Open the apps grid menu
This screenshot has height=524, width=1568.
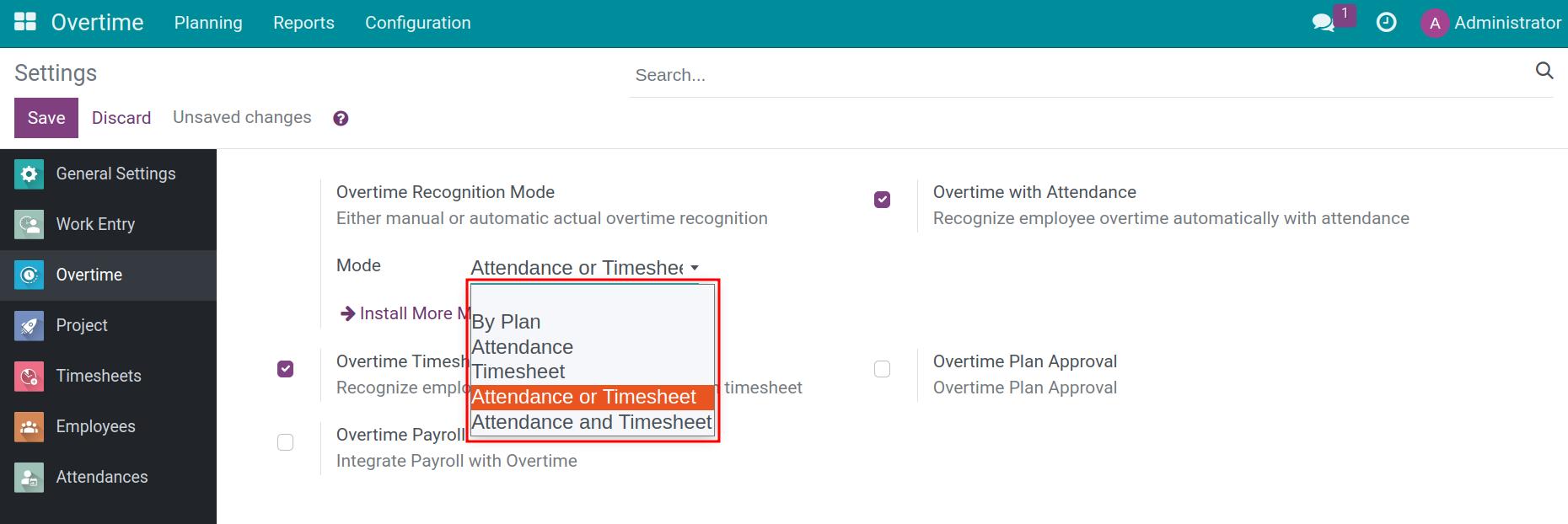[25, 20]
